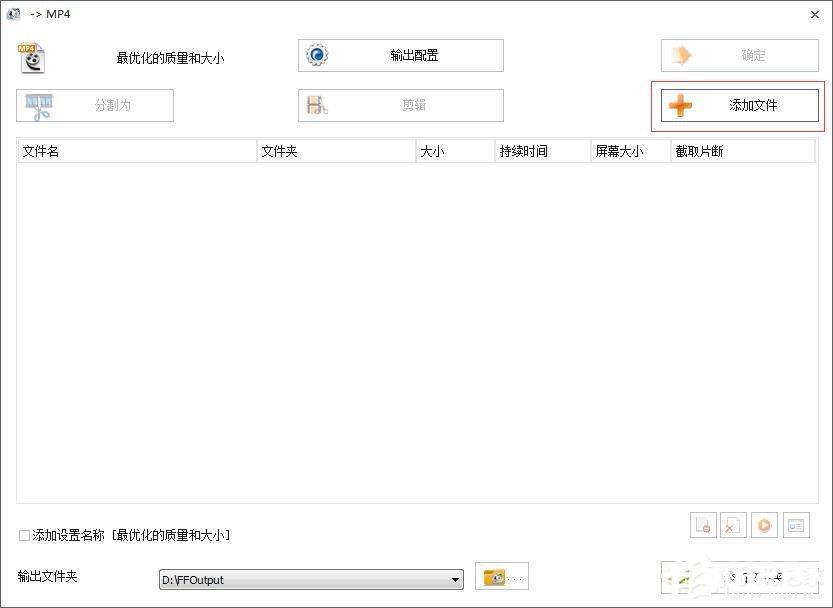The image size is (833, 608).
Task: Close the -> MP4 dialog window
Action: [814, 15]
